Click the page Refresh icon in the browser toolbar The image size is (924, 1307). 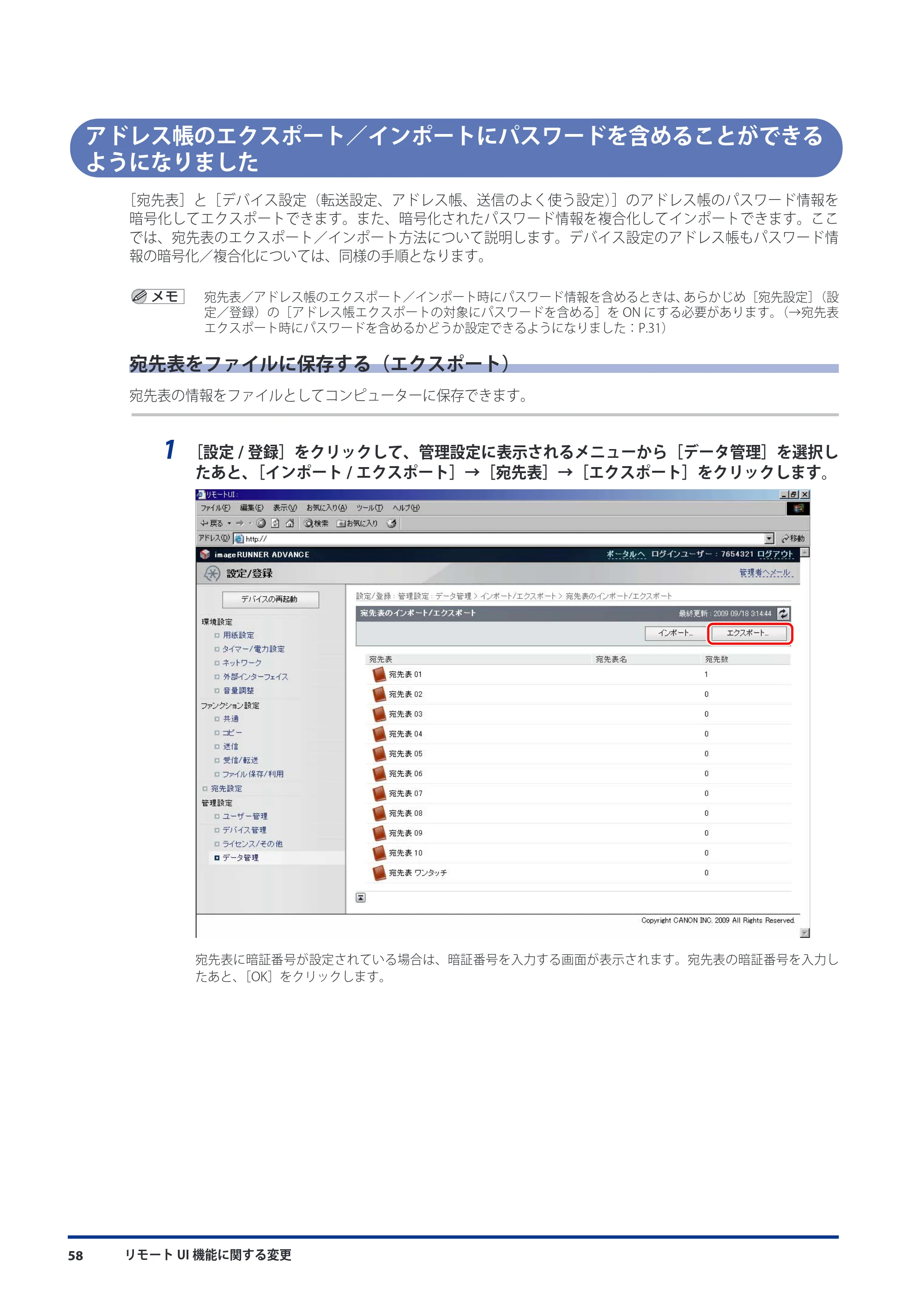[x=275, y=523]
